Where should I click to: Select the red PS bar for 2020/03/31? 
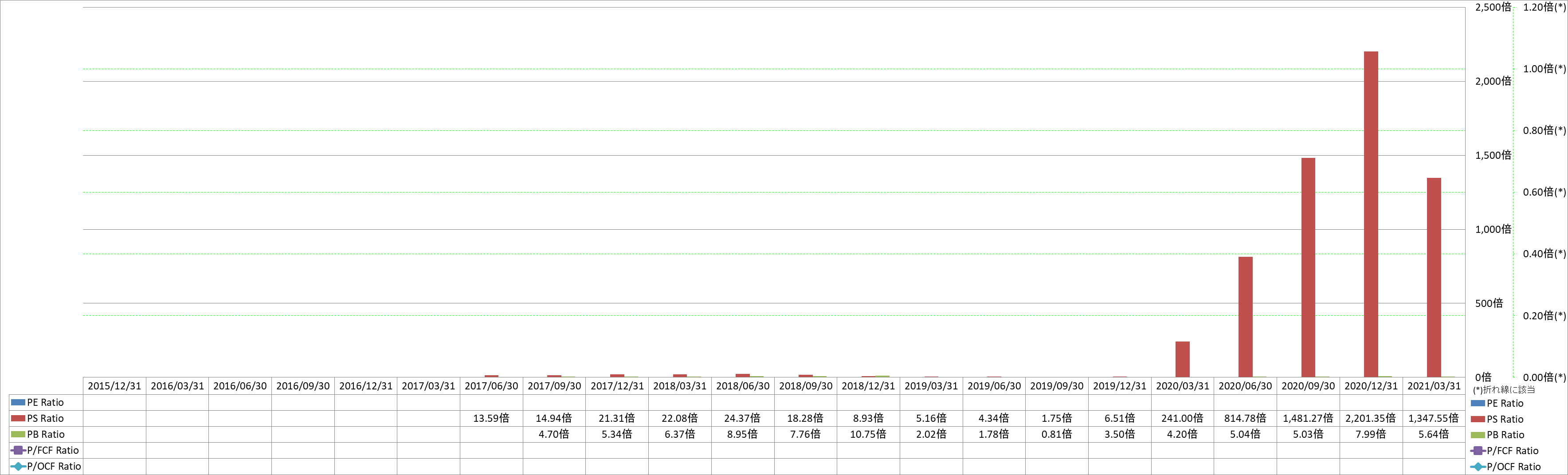[x=1183, y=359]
